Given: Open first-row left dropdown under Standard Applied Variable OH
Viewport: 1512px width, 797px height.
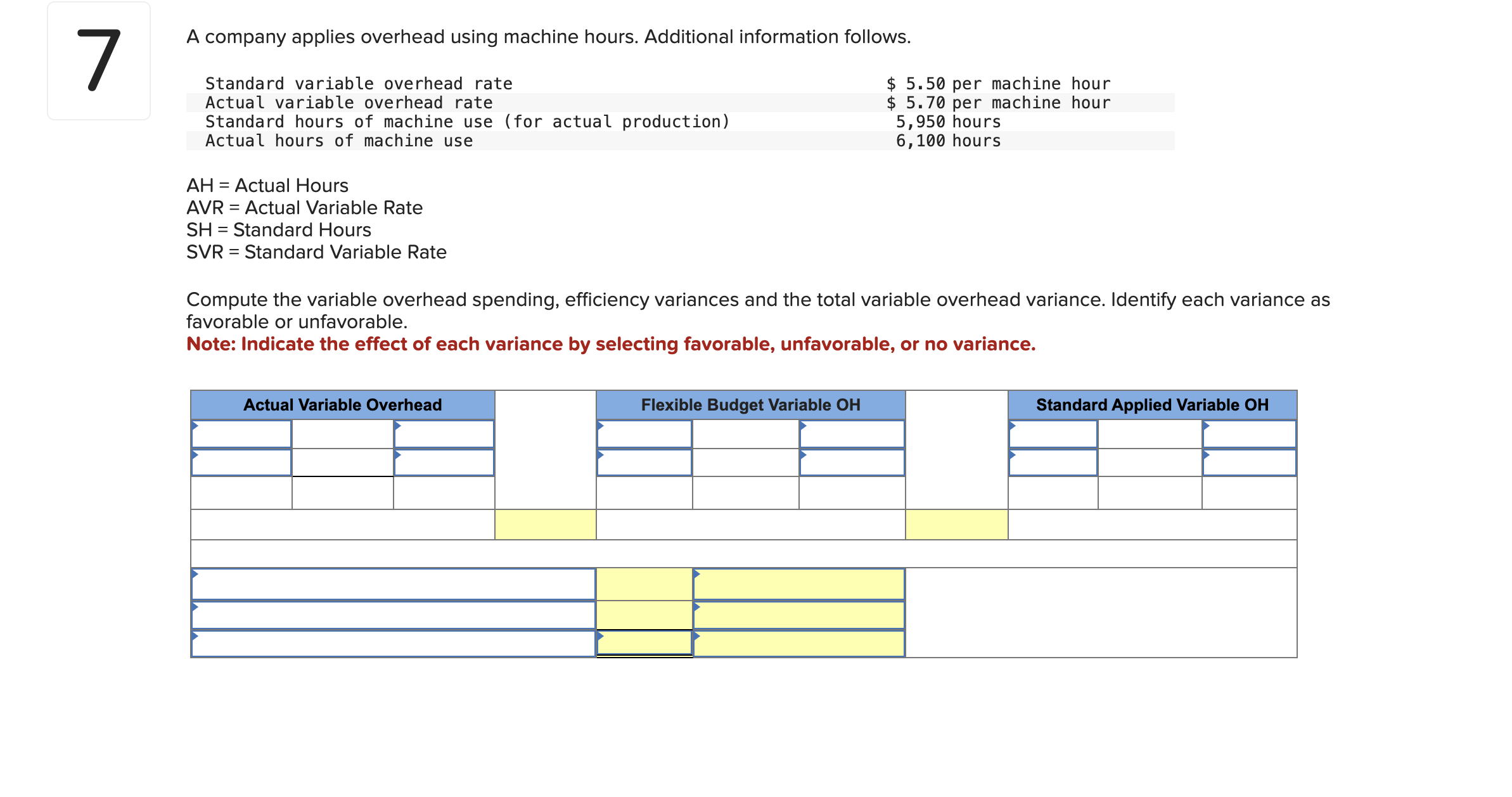Looking at the screenshot, I should tap(1053, 435).
